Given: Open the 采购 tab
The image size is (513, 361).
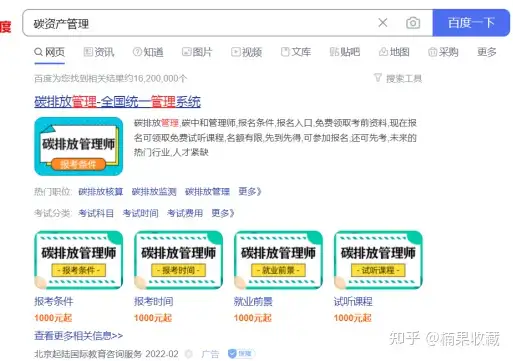Looking at the screenshot, I should coord(443,52).
